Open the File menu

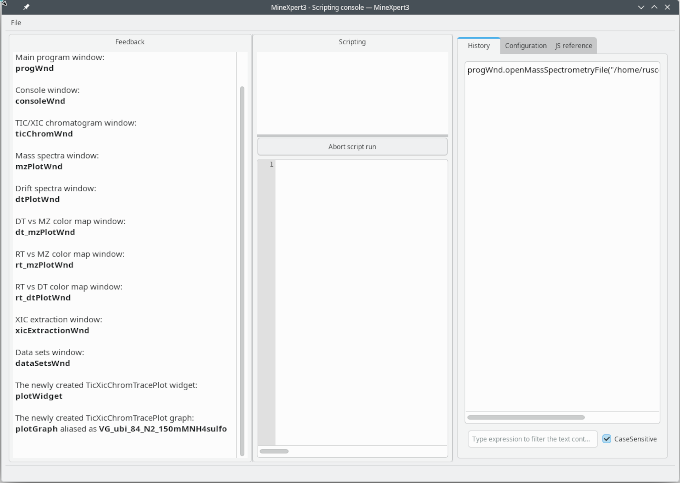(16, 22)
